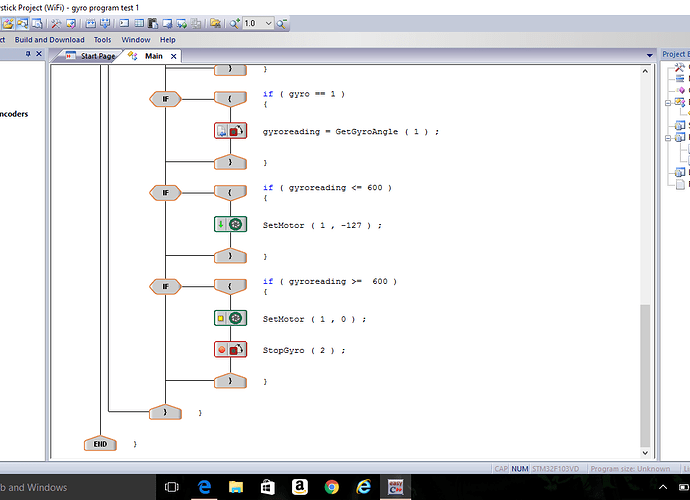Select the SetMotor -127 flowchart block icon
Image resolution: width=690 pixels, height=500 pixels.
231,224
